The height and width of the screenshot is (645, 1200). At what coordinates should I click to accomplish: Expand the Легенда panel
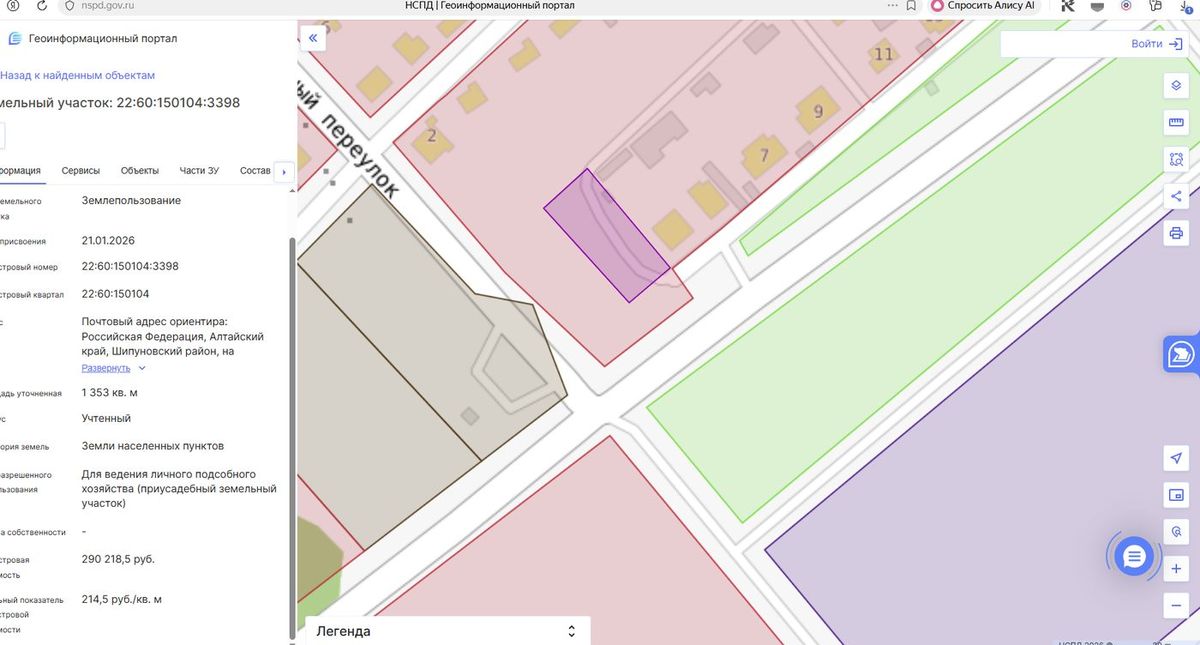pyautogui.click(x=571, y=631)
